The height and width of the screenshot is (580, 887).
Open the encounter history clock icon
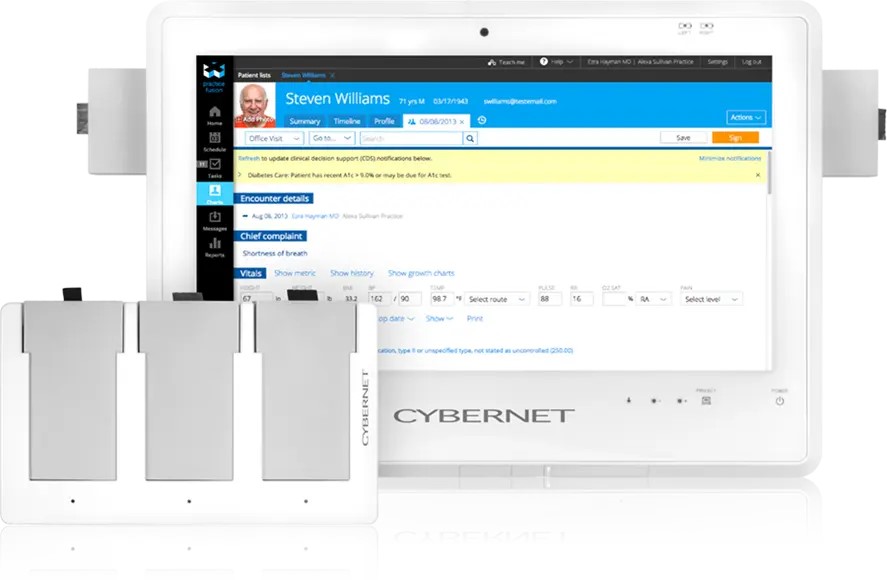[482, 120]
